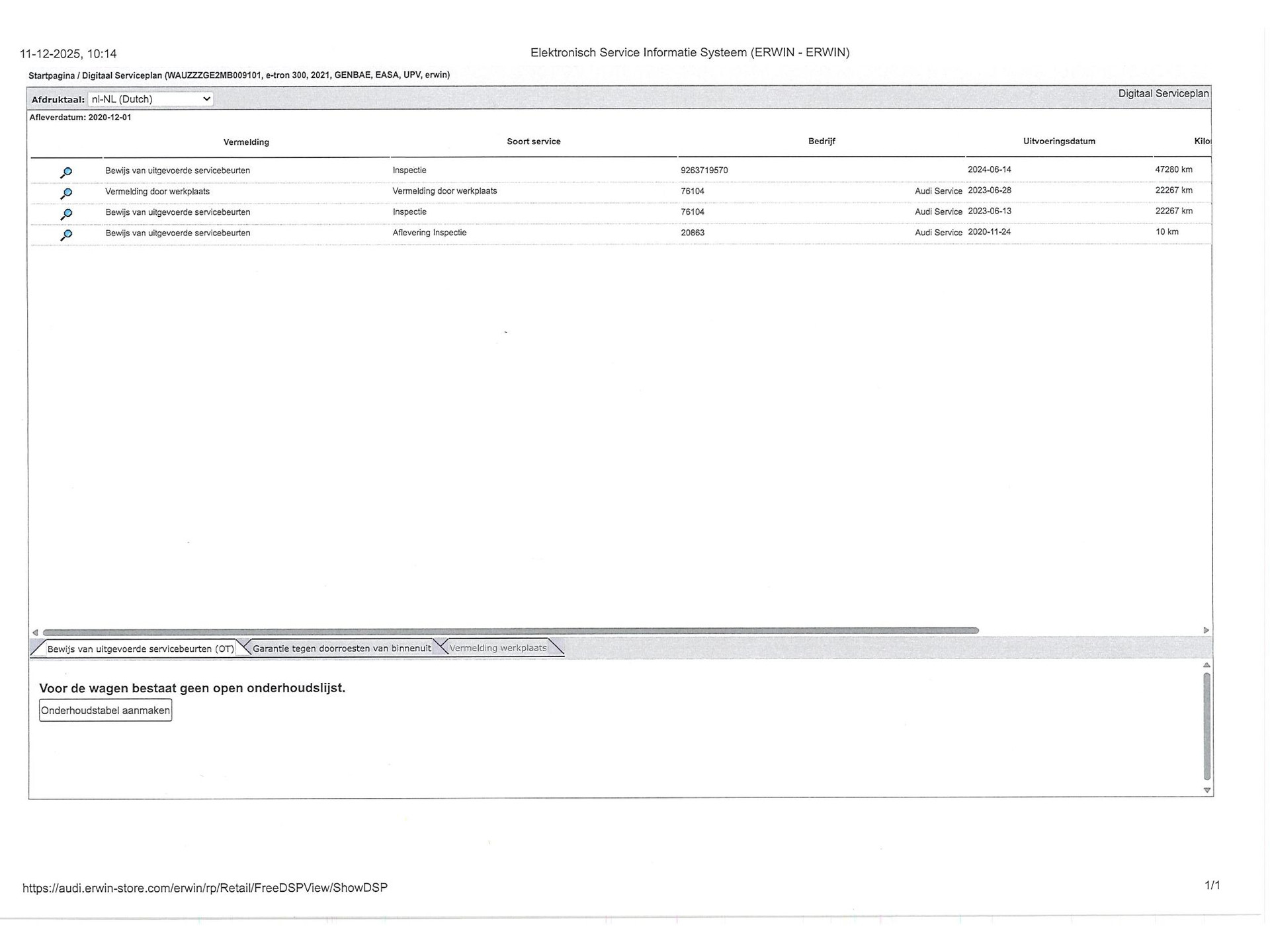Click horizontal scrollbar thumb of table
1270x952 pixels.
[x=509, y=631]
